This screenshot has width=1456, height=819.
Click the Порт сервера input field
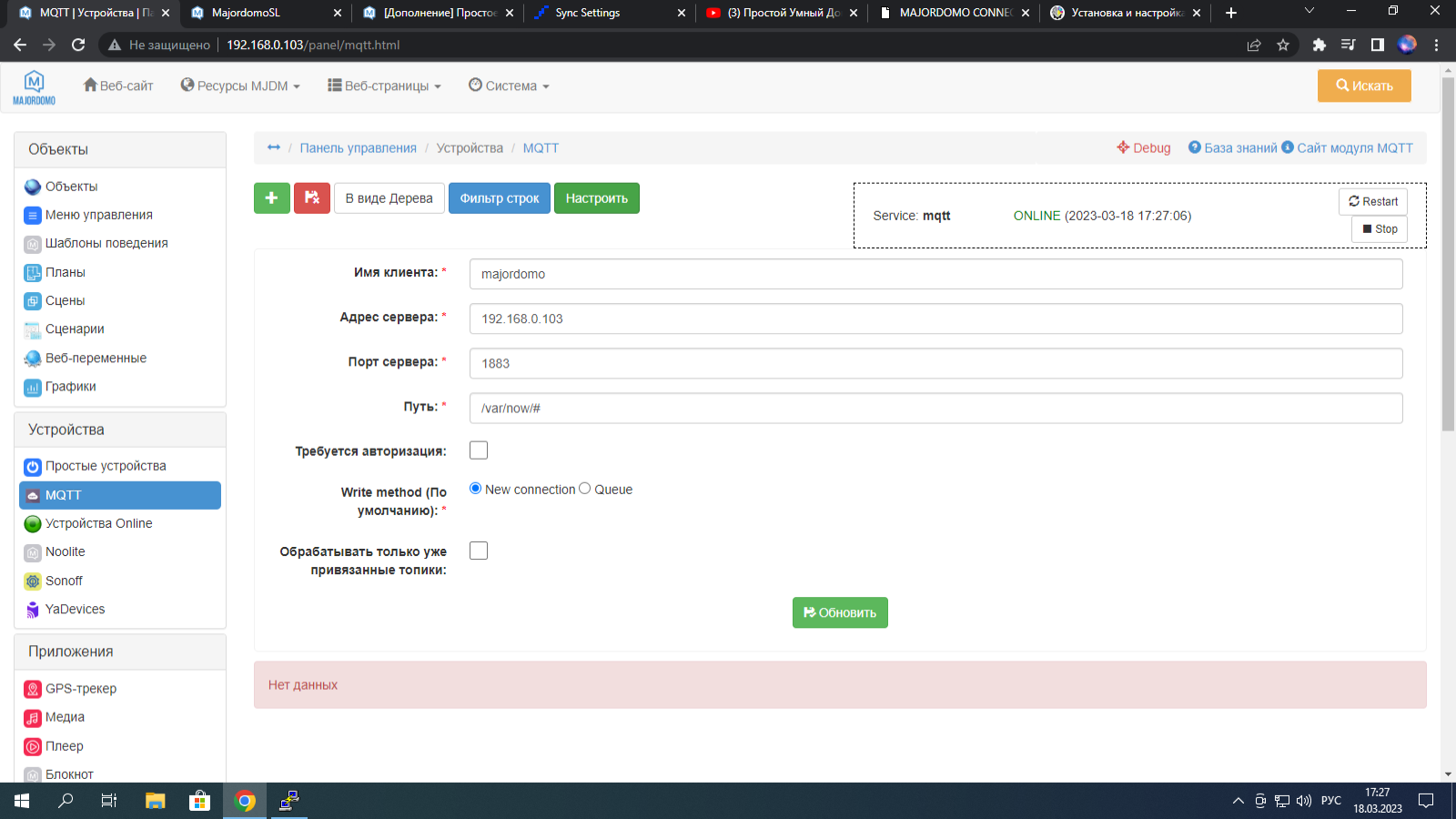point(936,363)
